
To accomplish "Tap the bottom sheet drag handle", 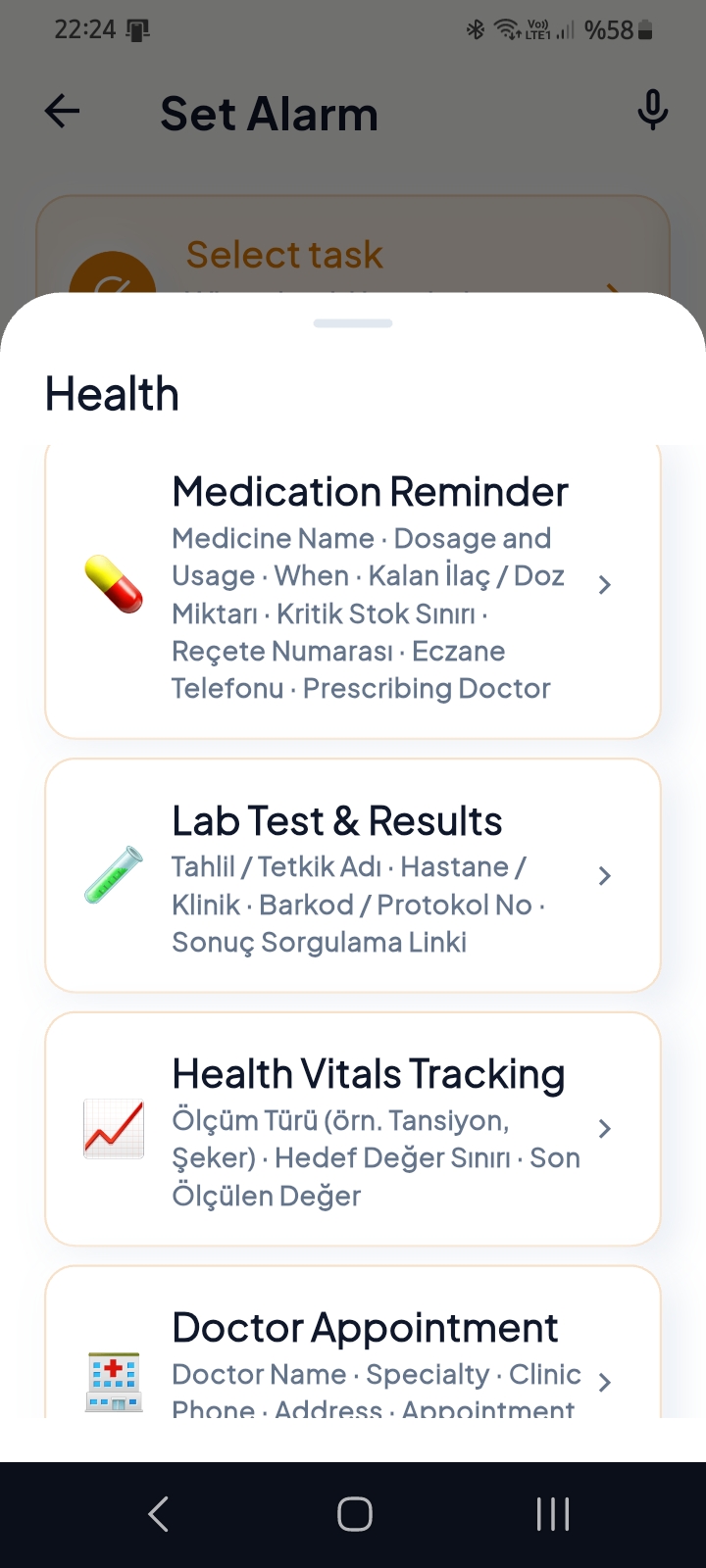I will [353, 323].
